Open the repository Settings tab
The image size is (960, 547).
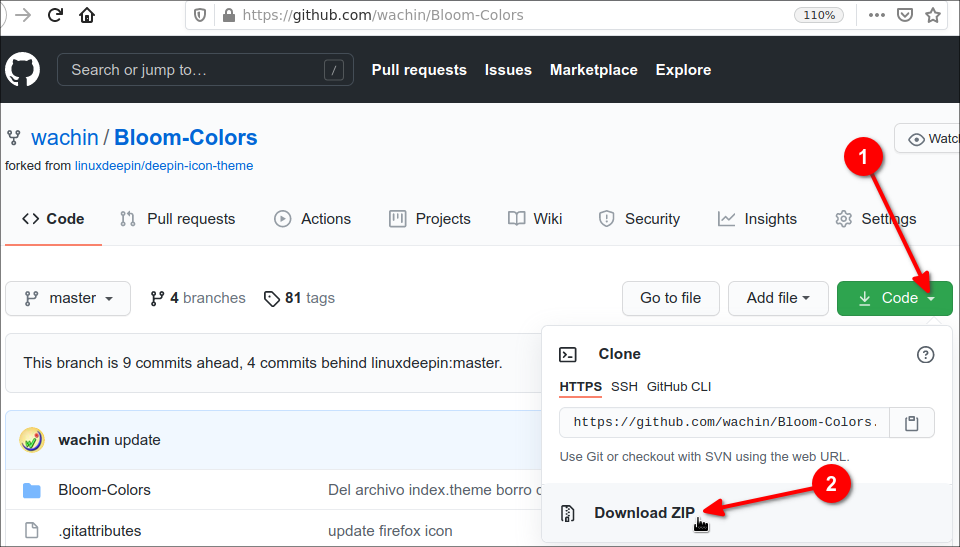(876, 219)
